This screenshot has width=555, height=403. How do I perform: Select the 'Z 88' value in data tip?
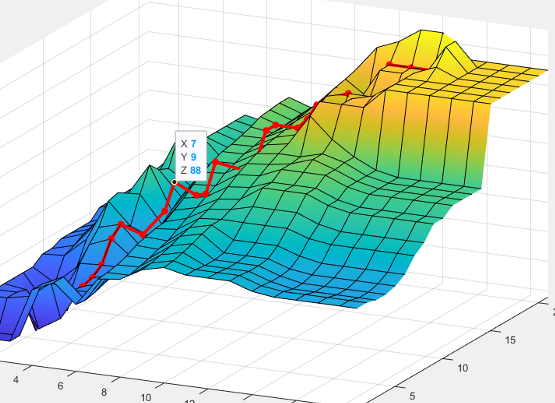pos(195,171)
